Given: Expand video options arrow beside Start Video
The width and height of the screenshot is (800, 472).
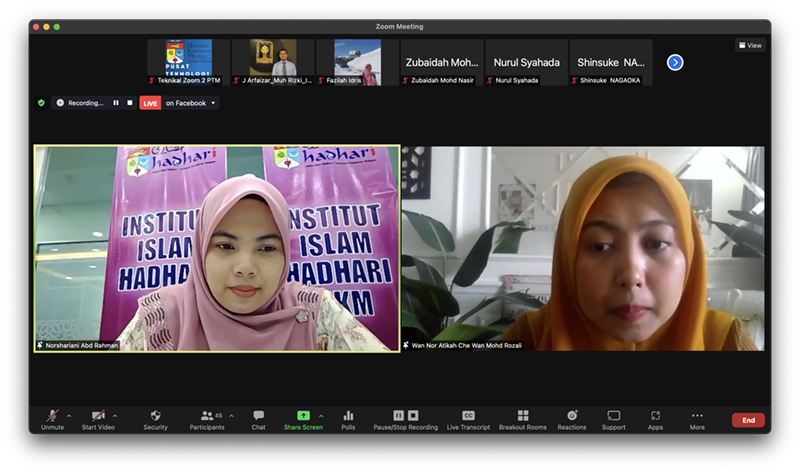Looking at the screenshot, I should point(115,415).
